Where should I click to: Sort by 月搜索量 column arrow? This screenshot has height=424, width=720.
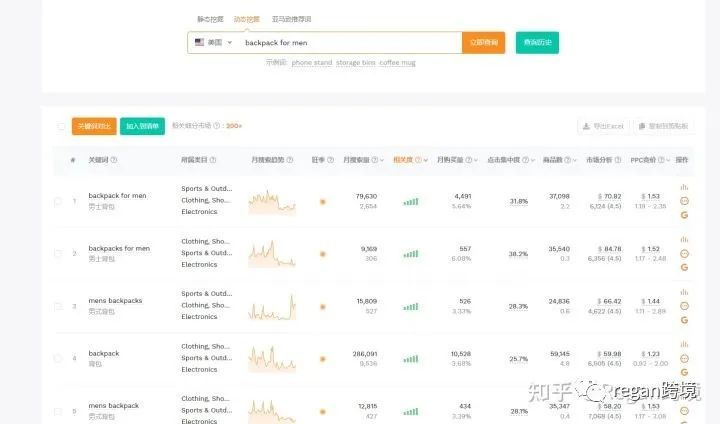coord(382,160)
